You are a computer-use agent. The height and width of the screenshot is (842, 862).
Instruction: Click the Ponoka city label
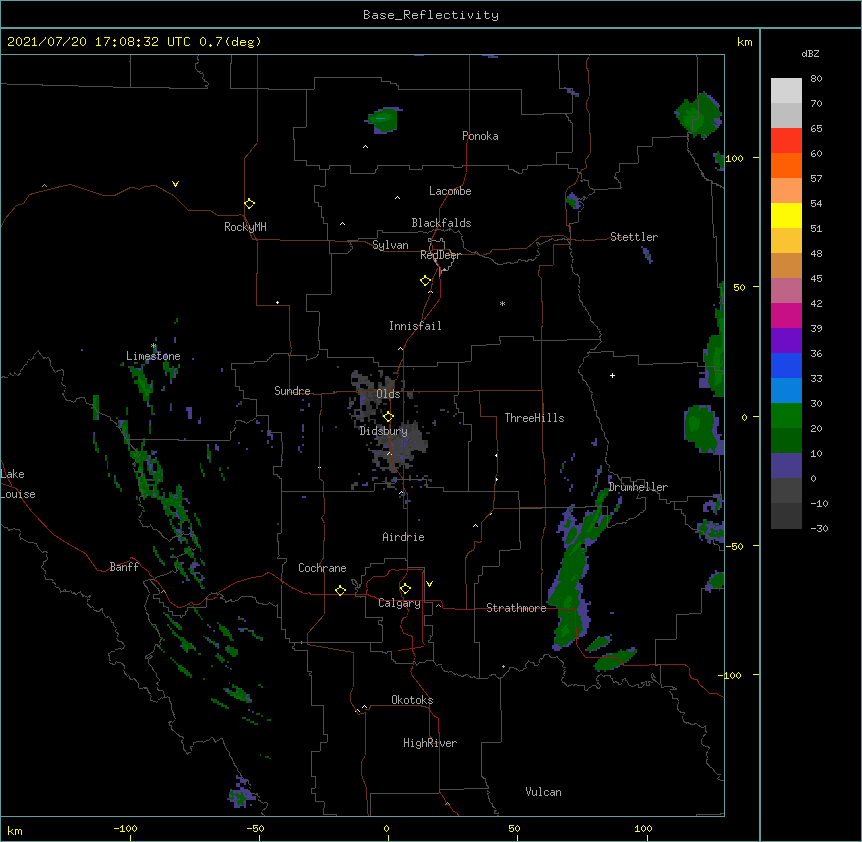(480, 136)
